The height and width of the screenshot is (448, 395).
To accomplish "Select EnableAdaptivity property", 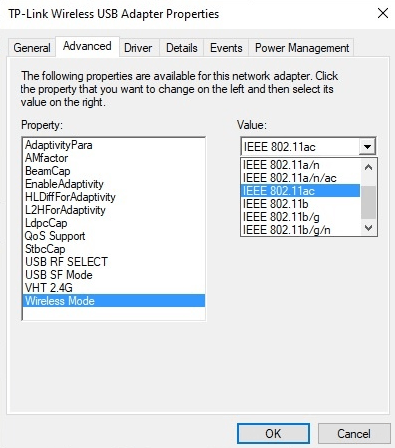I will pyautogui.click(x=114, y=184).
